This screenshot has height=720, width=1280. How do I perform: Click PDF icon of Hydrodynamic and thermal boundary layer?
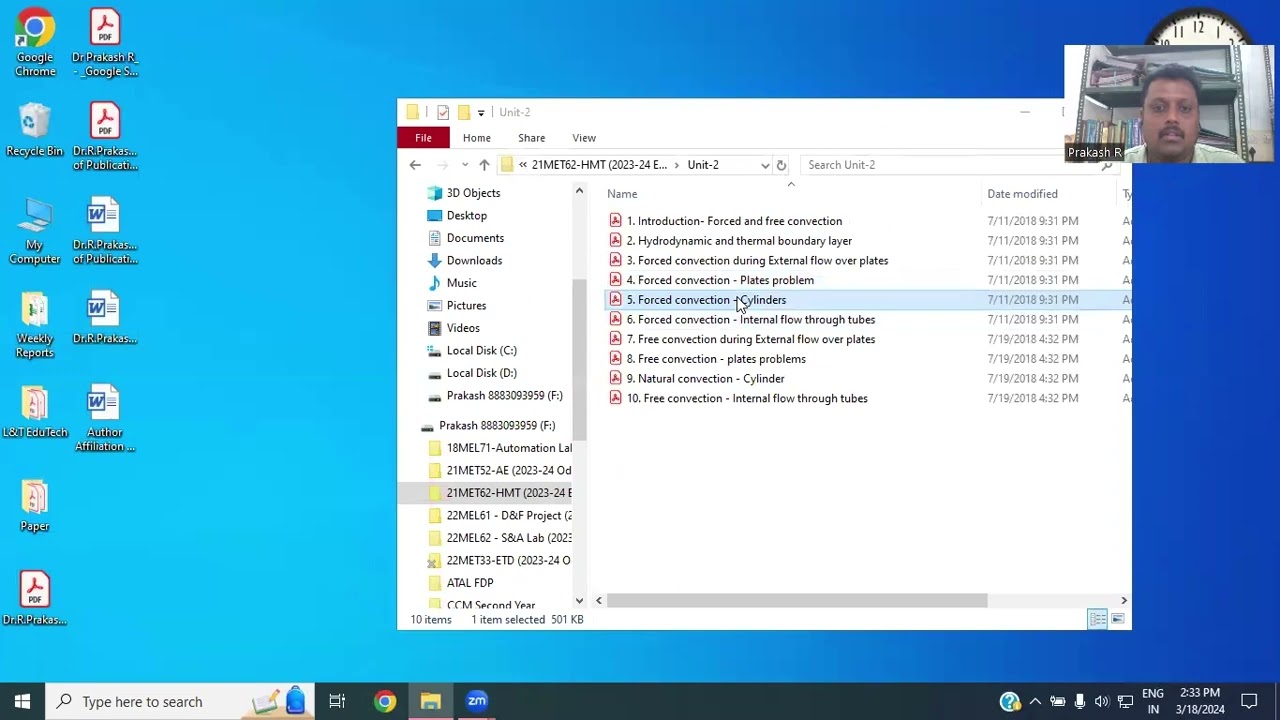pyautogui.click(x=615, y=241)
